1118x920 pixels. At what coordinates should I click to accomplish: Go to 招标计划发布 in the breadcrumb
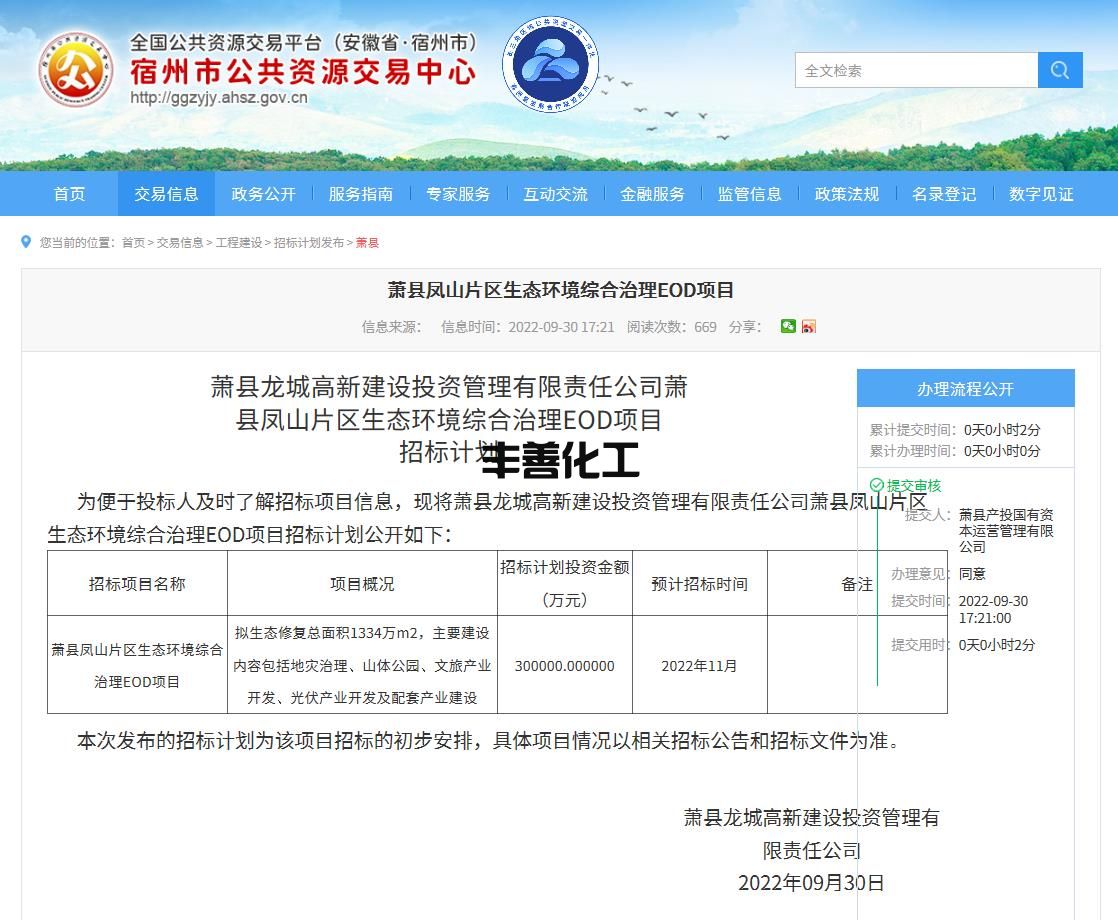point(309,242)
